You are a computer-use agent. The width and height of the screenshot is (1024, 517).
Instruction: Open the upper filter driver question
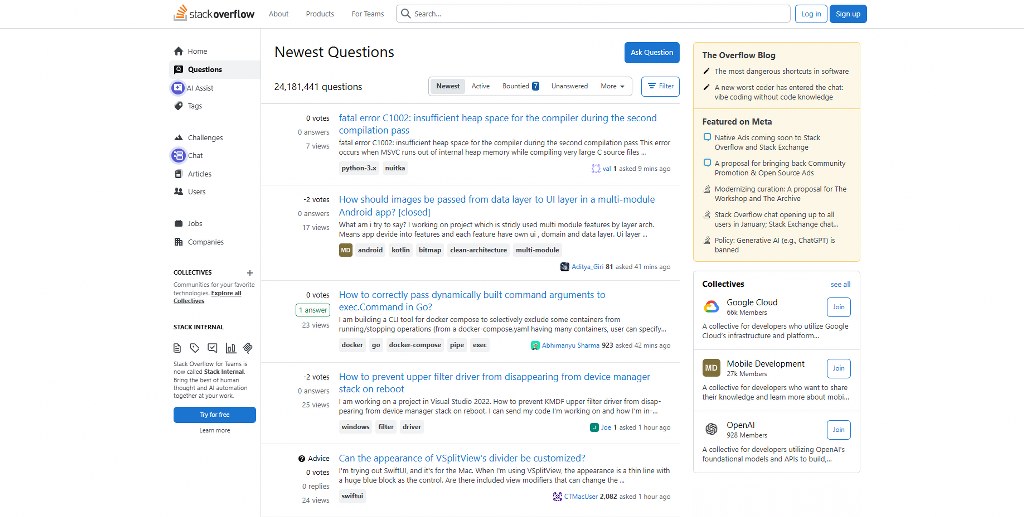tap(494, 383)
